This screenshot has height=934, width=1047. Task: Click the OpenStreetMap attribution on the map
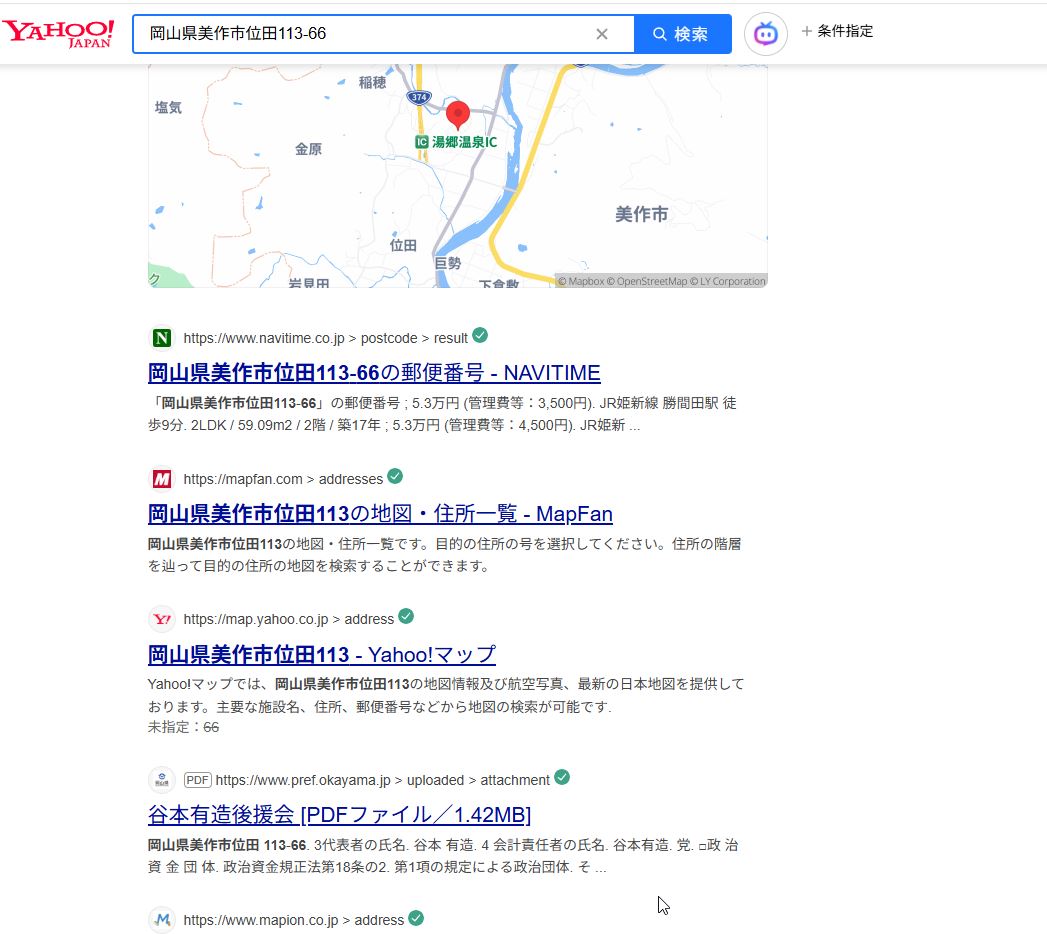pos(651,282)
